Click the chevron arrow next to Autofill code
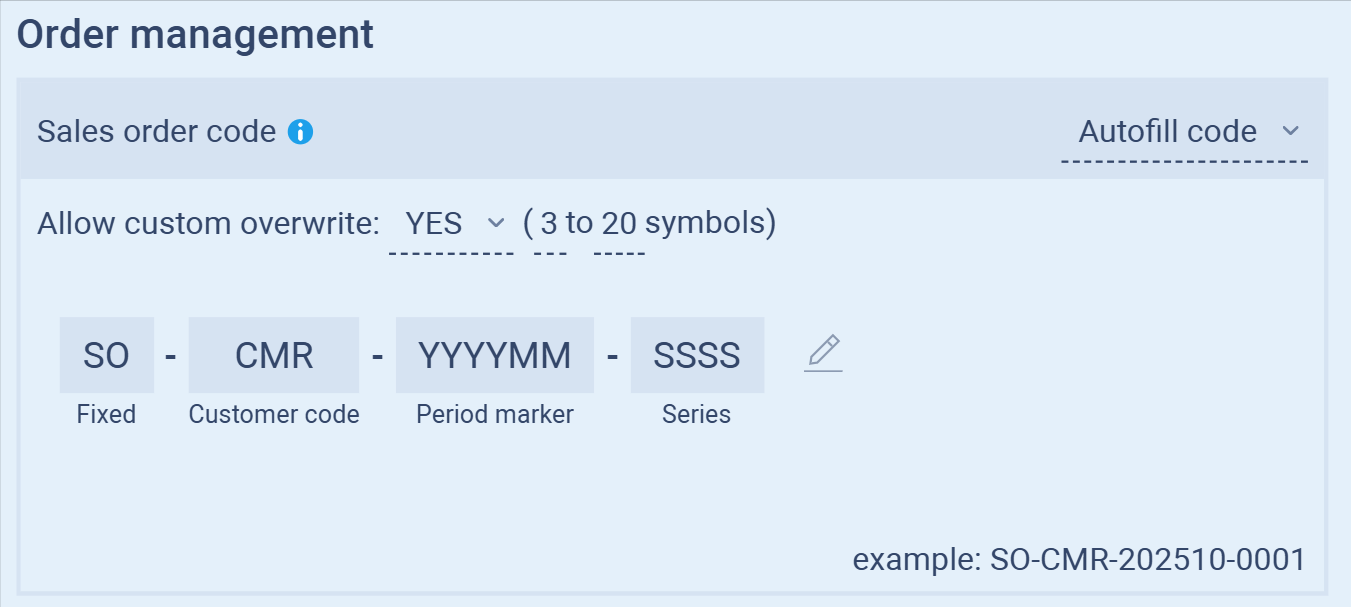Screen dimensions: 1351x607 1290,131
